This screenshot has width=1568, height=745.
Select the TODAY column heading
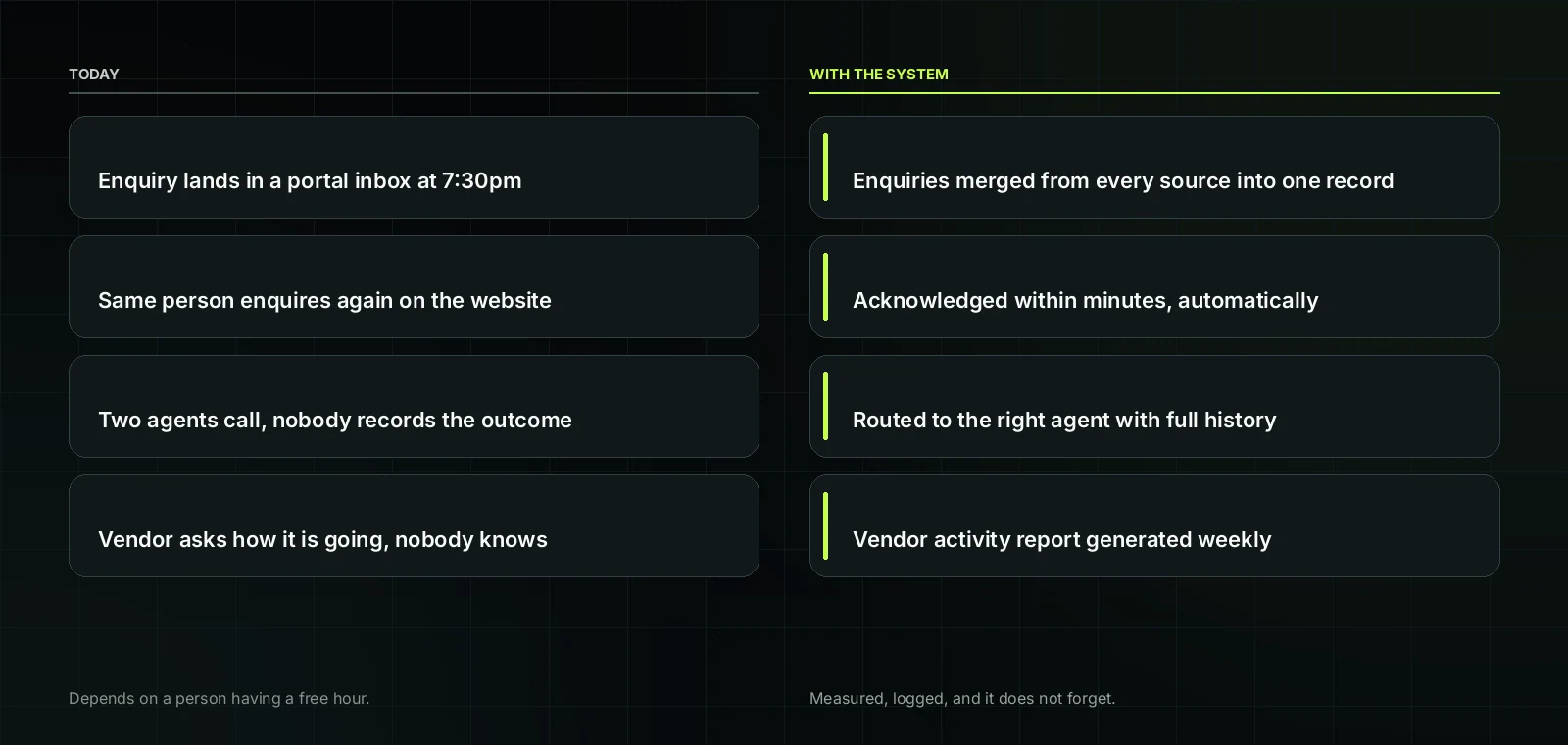(x=94, y=74)
